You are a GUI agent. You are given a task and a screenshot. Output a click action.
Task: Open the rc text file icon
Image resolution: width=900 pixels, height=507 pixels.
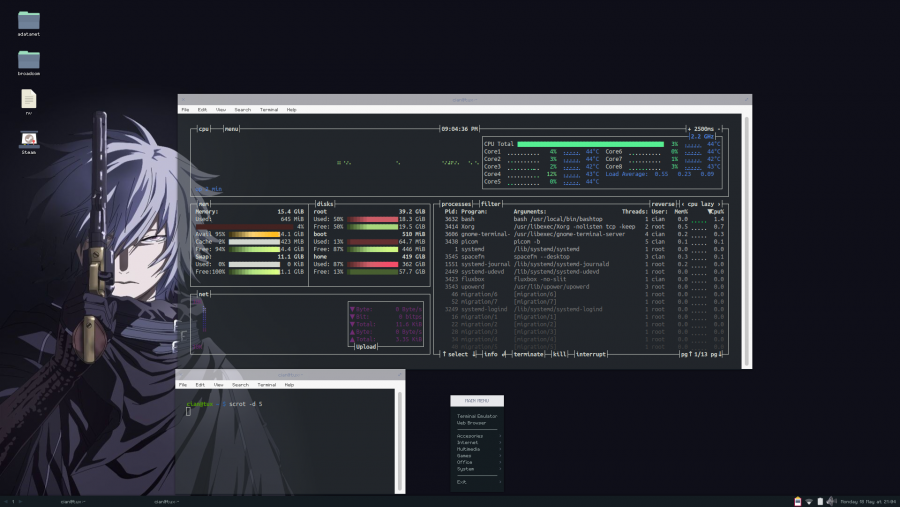point(29,99)
